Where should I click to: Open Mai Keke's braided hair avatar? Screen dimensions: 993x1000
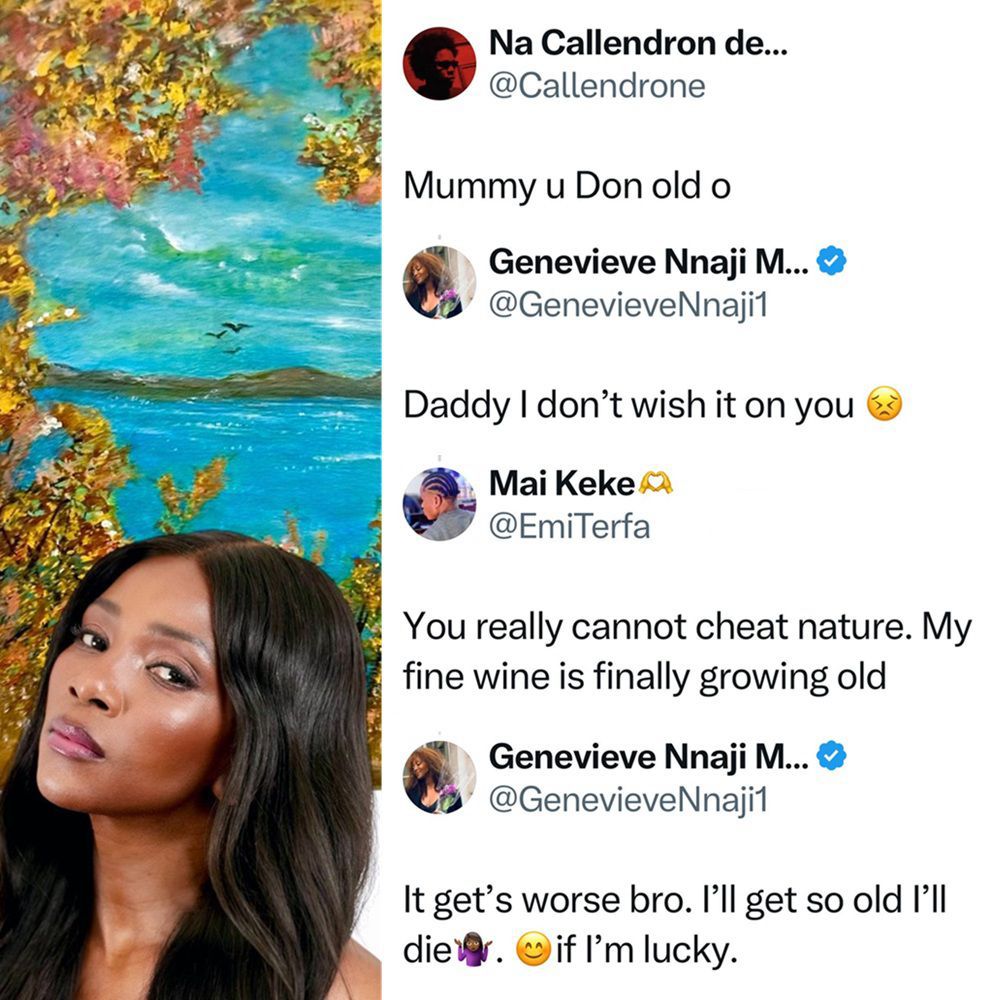pyautogui.click(x=439, y=504)
